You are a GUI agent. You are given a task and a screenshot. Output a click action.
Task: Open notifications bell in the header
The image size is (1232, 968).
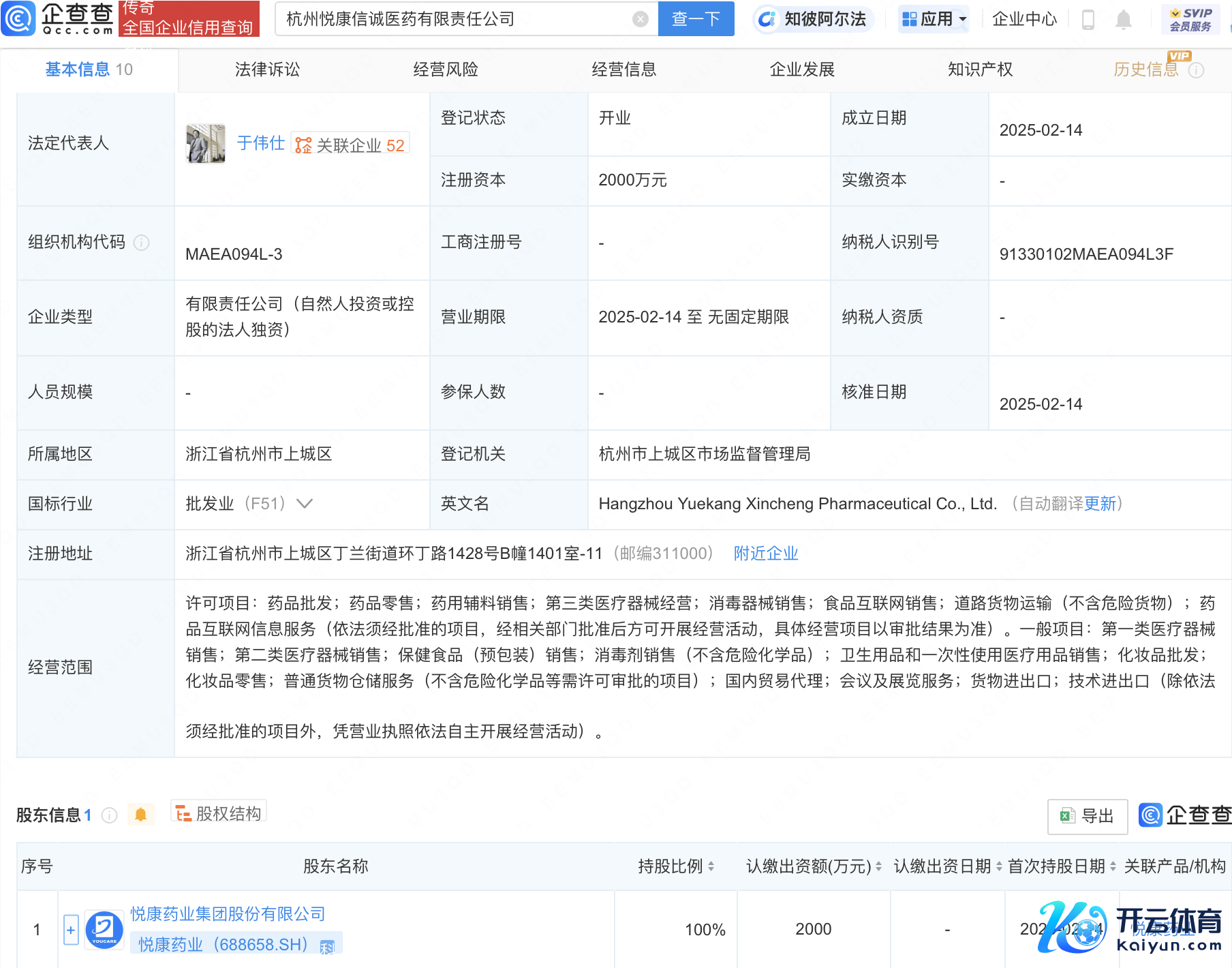(1124, 20)
